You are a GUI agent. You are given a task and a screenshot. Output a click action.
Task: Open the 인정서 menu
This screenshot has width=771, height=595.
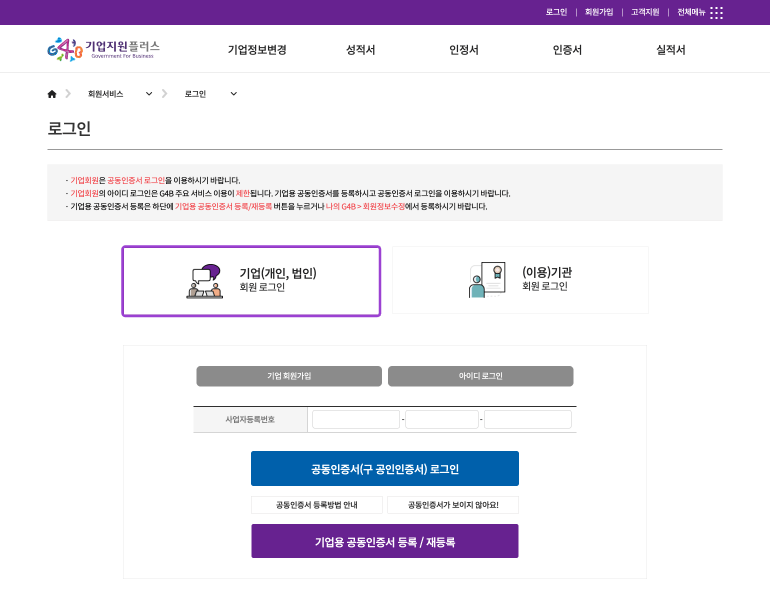pyautogui.click(x=464, y=50)
